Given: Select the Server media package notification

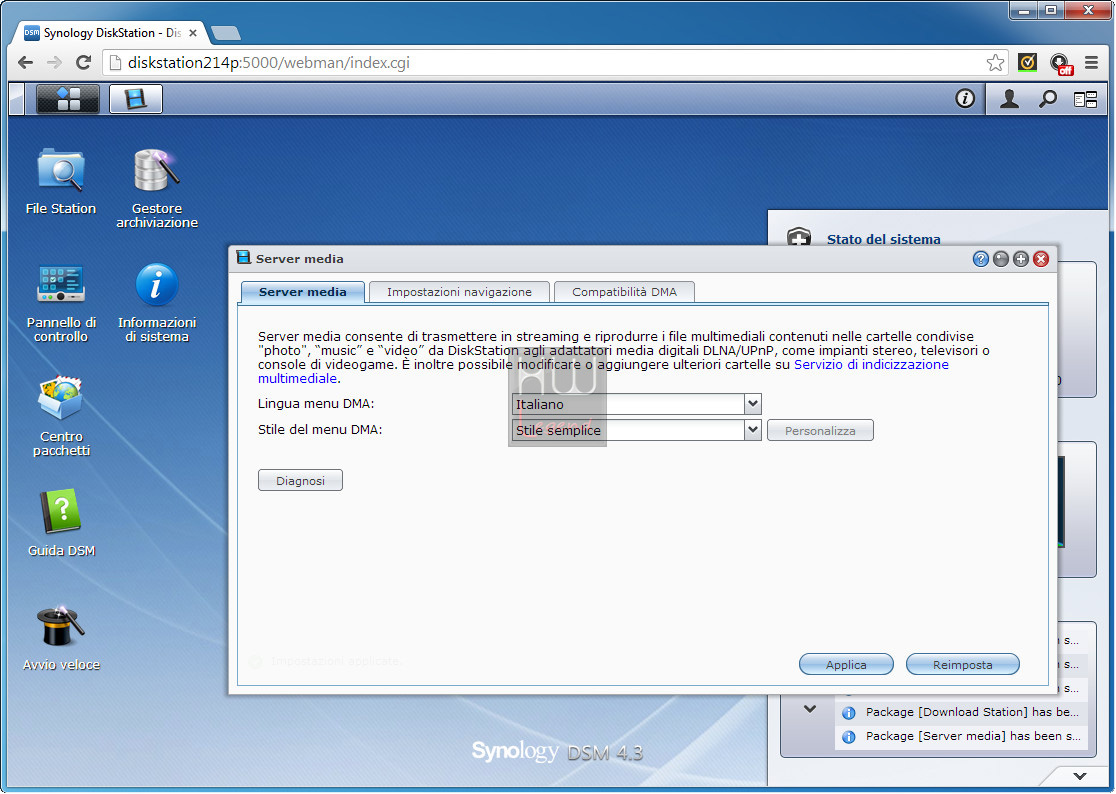Looking at the screenshot, I should 962,736.
